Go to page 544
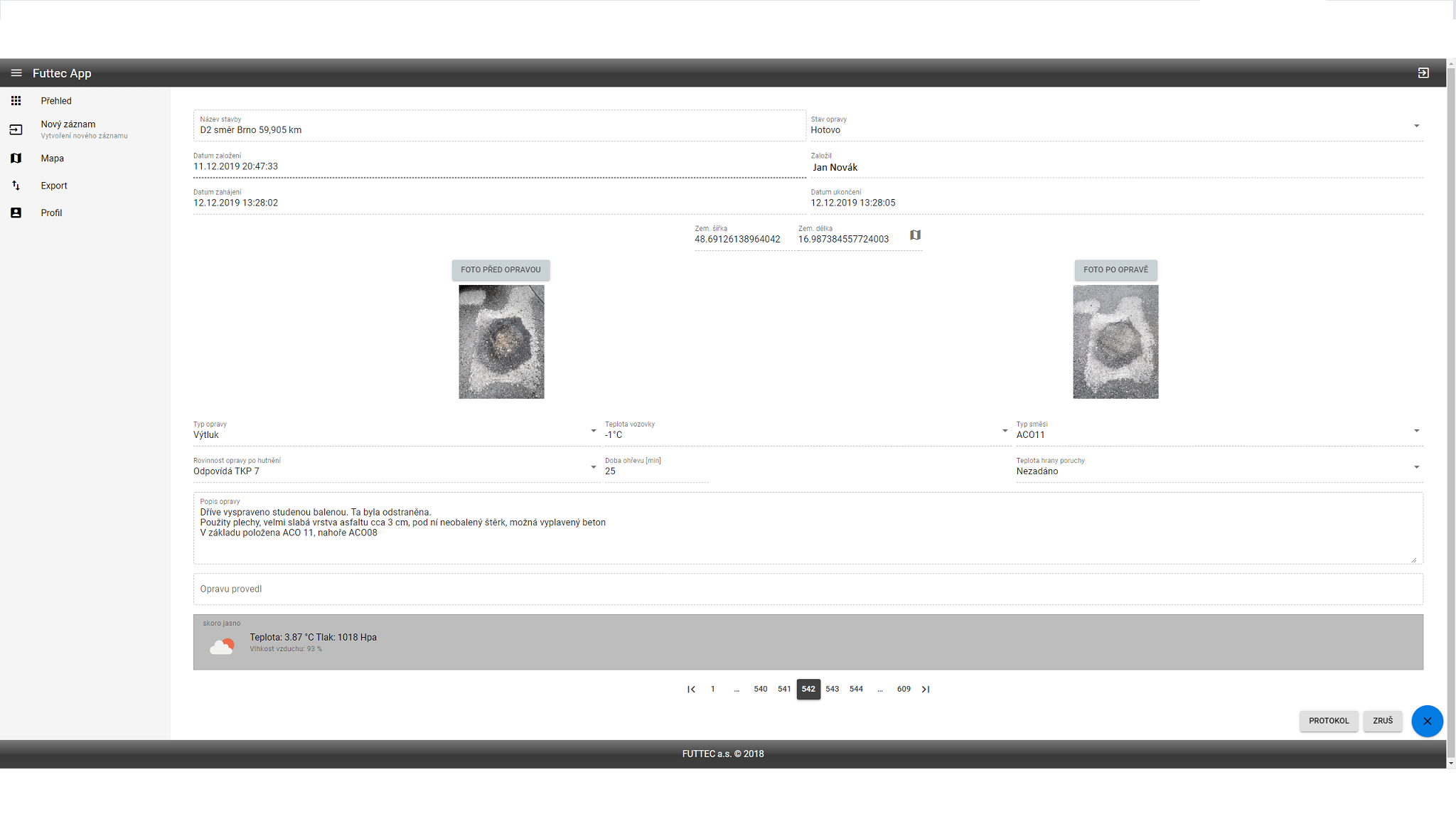 856,689
